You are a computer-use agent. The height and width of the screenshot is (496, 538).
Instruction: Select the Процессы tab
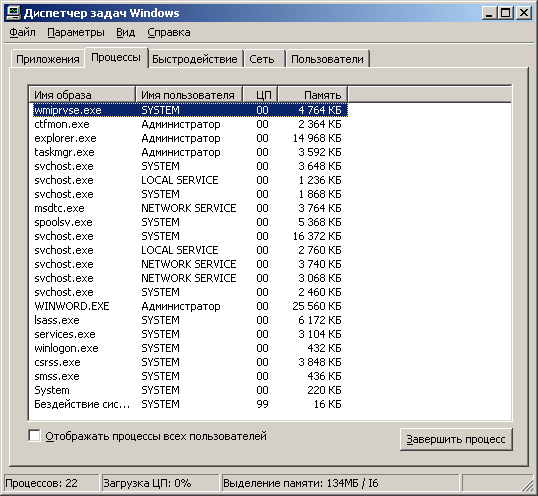(116, 57)
